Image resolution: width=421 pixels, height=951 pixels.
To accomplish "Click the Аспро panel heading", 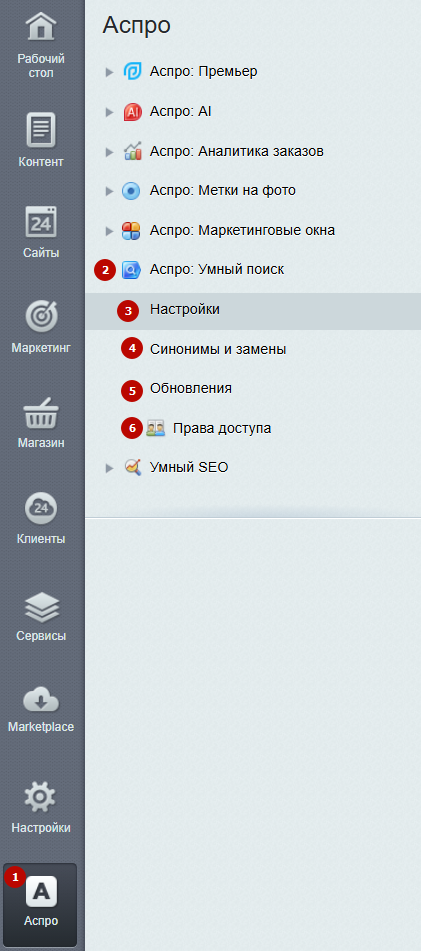I will 136,26.
